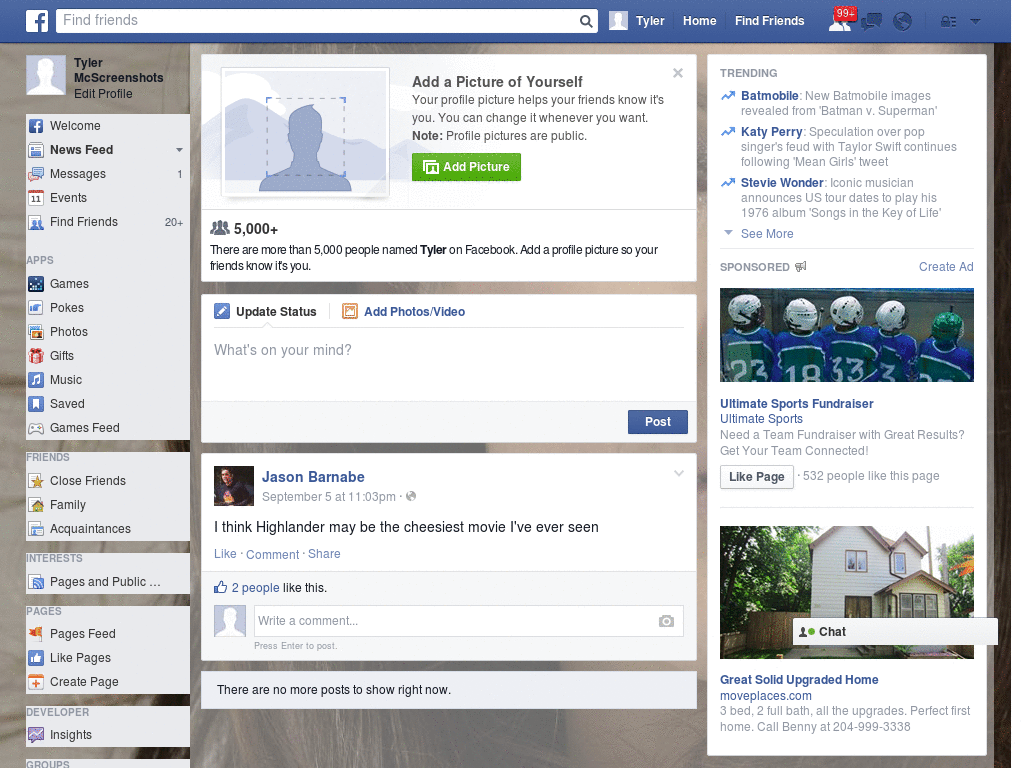Click the search magnifier icon
Image resolution: width=1024 pixels, height=768 pixels.
[586, 21]
